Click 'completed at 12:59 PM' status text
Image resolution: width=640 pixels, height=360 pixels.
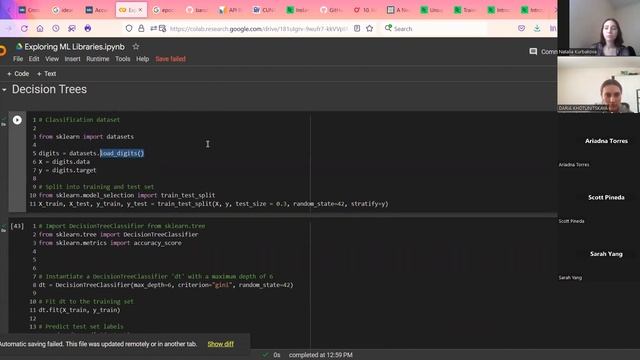tap(320, 355)
